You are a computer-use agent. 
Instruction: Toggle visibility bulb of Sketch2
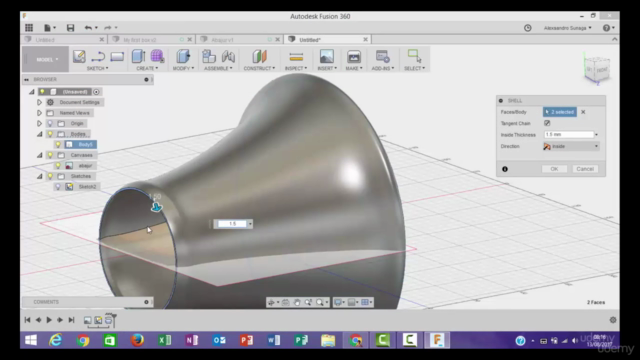click(x=58, y=187)
